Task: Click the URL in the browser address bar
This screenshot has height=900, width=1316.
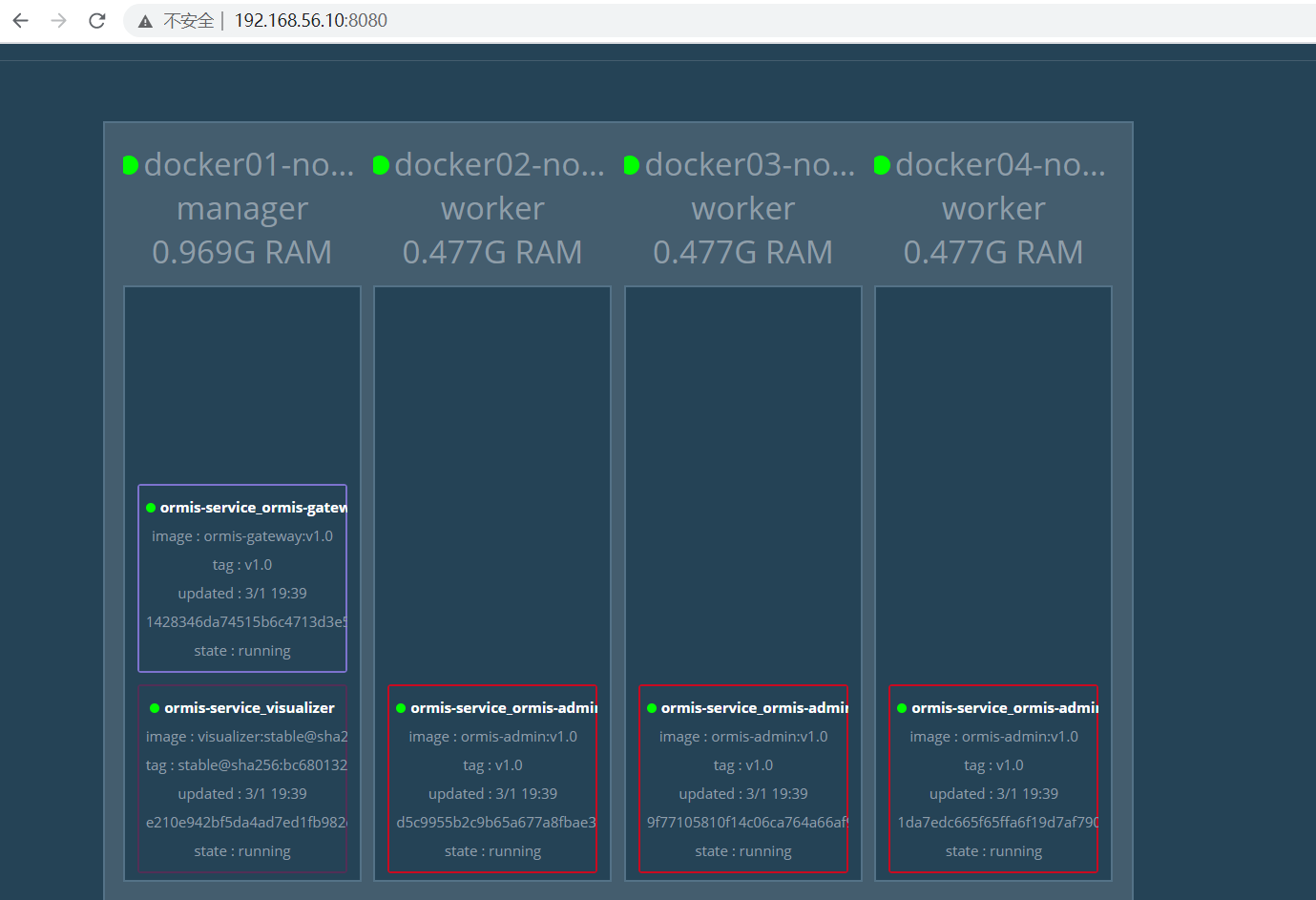Action: (x=310, y=19)
